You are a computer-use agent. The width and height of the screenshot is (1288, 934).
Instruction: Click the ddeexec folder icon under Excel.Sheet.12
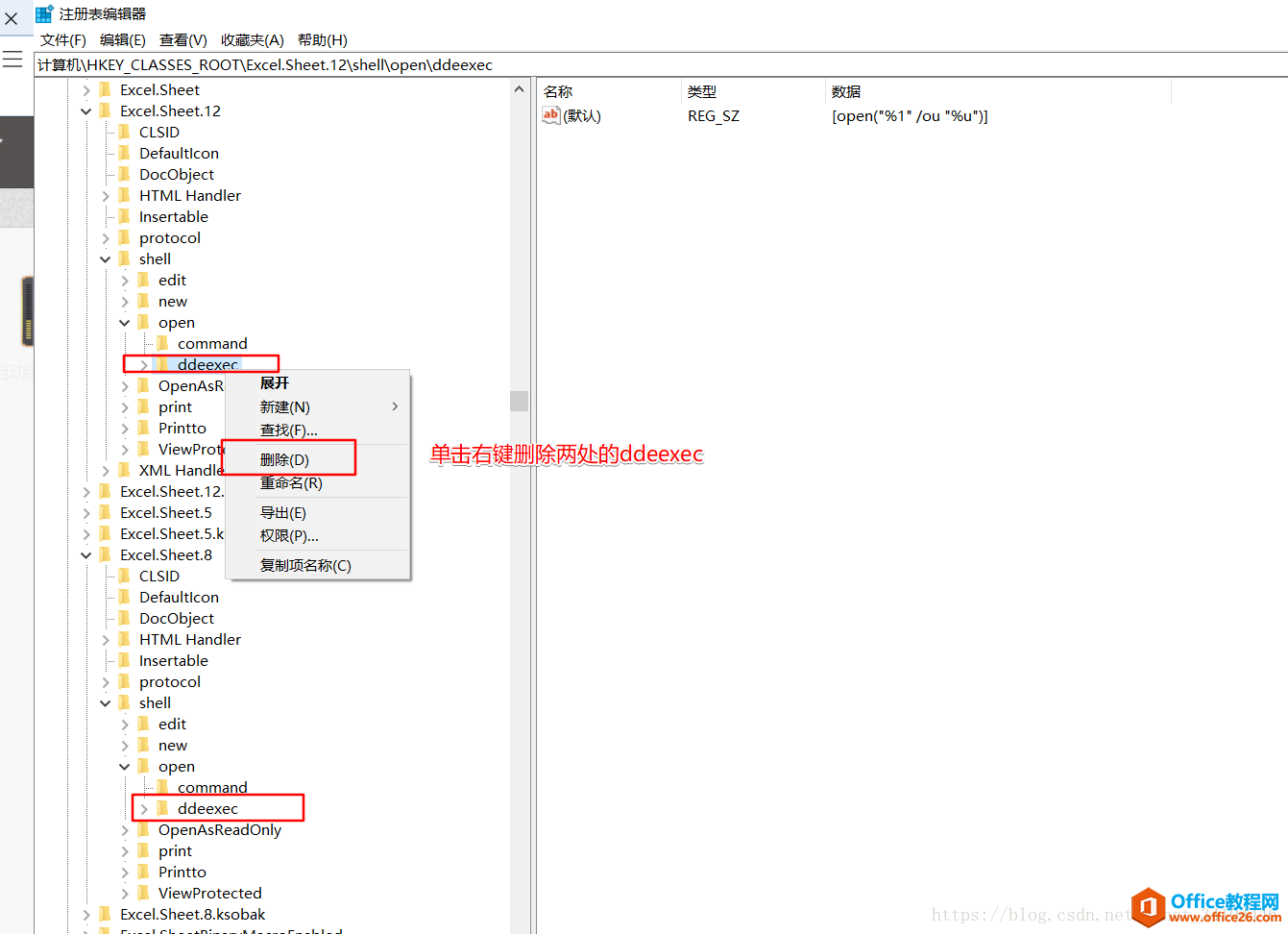pos(161,364)
